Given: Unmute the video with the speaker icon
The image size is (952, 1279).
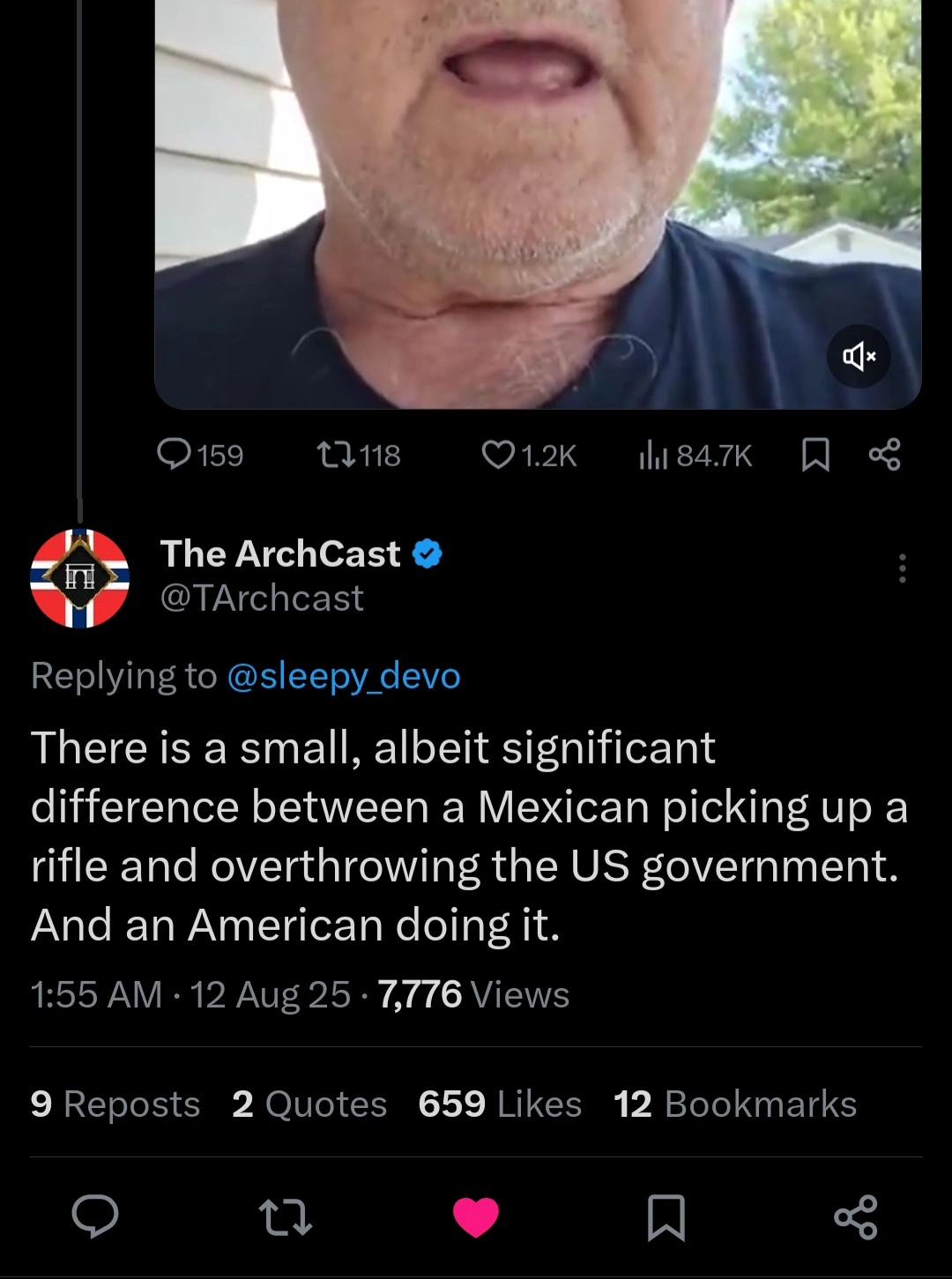Looking at the screenshot, I should point(859,356).
